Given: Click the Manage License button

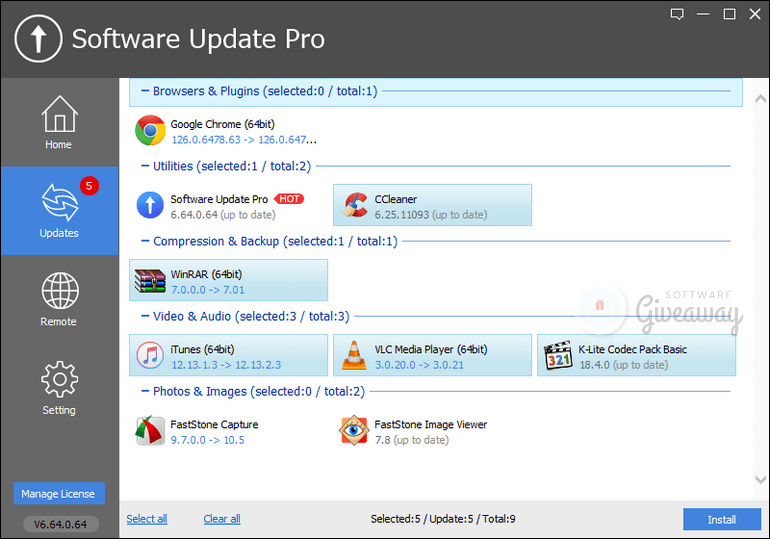Looking at the screenshot, I should tap(59, 493).
